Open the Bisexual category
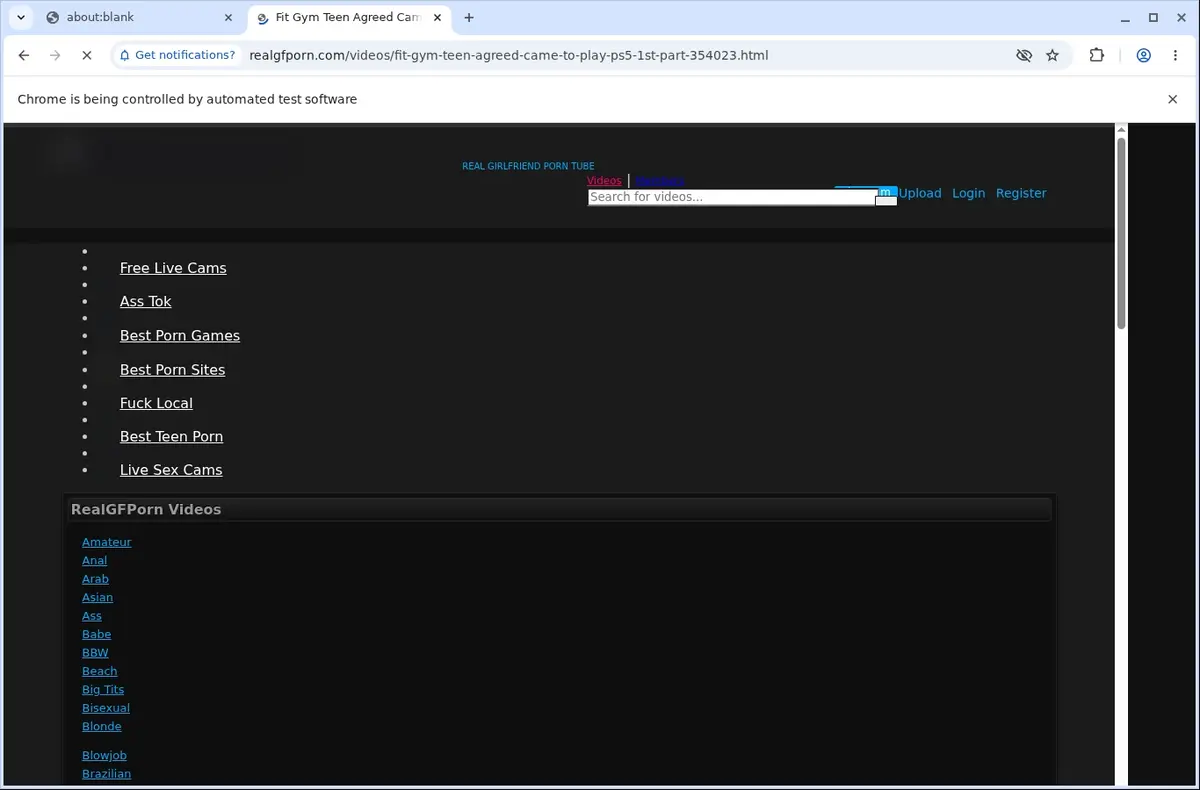 click(106, 708)
